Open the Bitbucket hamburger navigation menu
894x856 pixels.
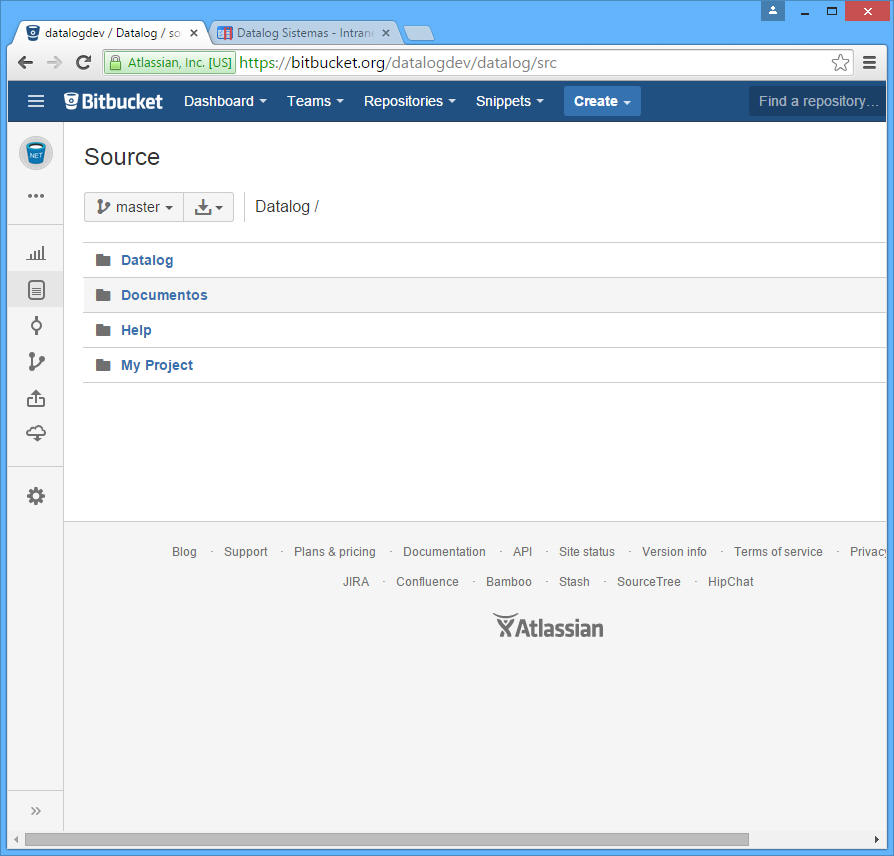36,101
